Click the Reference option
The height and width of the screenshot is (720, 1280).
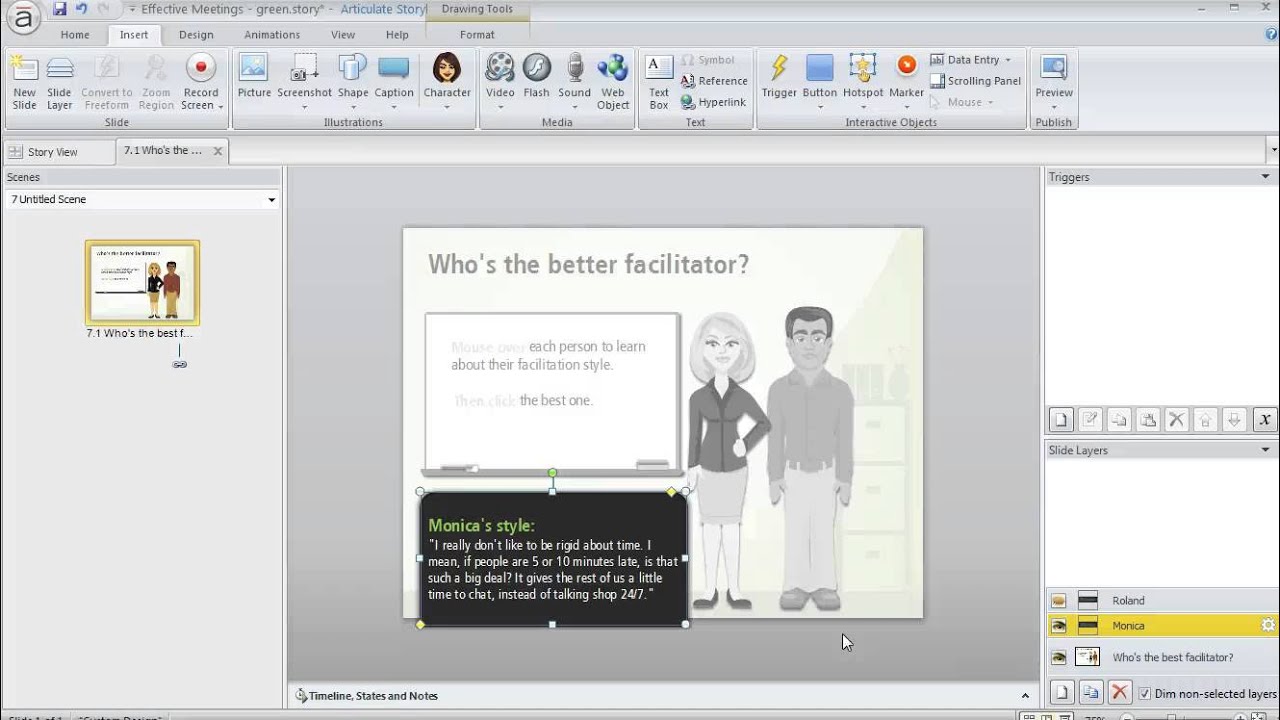coord(714,81)
